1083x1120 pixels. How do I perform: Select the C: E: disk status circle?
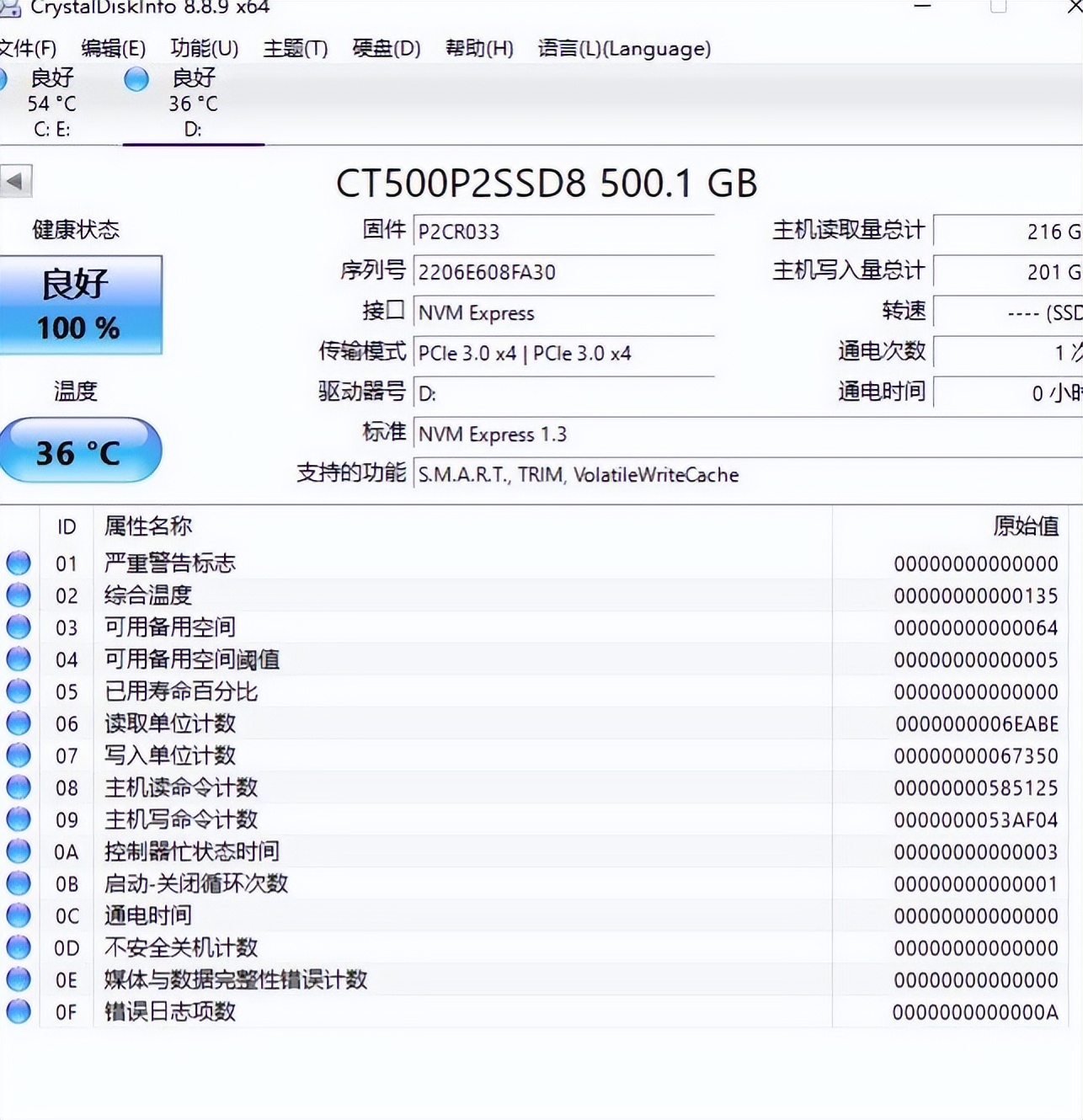[x=3, y=79]
